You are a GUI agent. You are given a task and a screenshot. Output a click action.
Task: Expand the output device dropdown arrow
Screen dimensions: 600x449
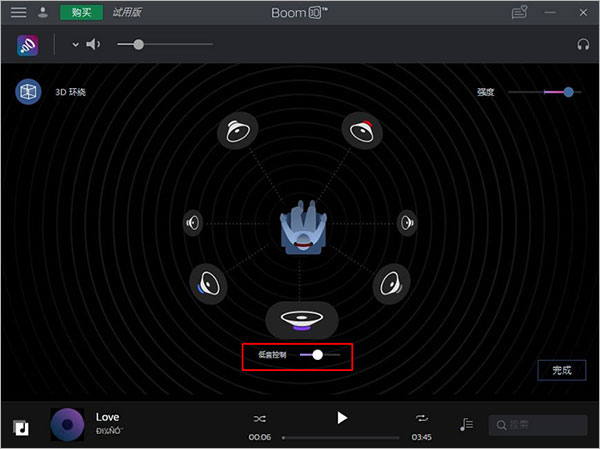[75, 45]
